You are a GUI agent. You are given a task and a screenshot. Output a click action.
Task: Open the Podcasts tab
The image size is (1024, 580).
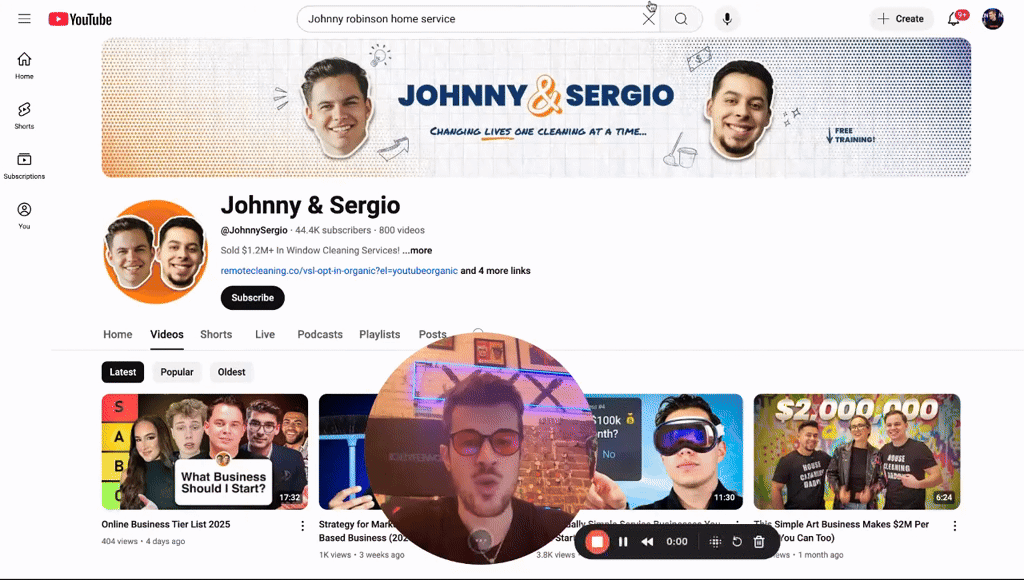click(x=320, y=334)
